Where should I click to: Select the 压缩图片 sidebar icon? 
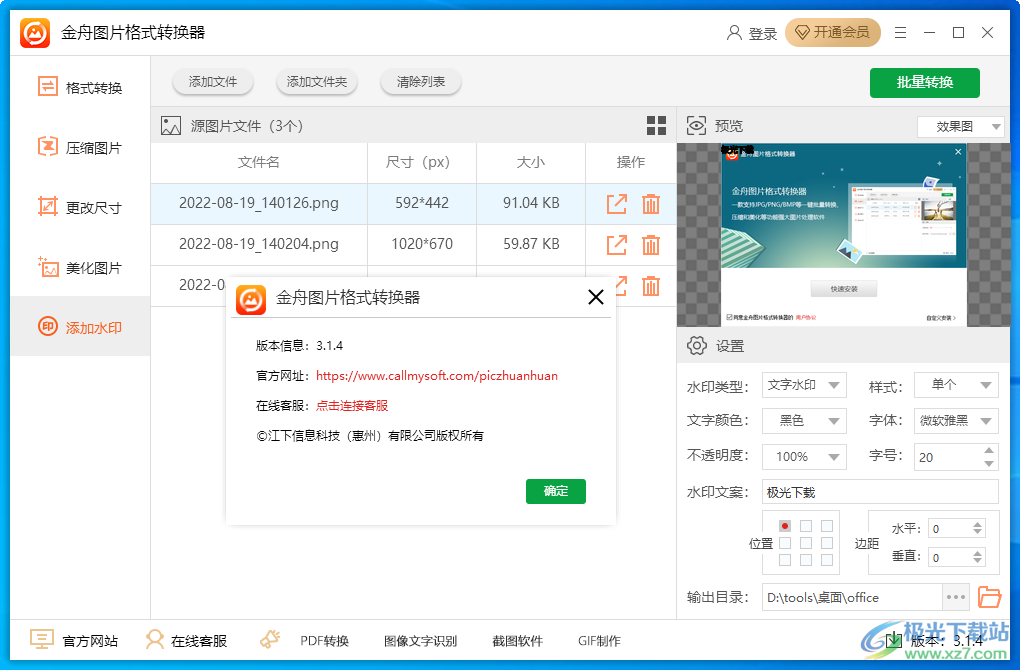[46, 147]
